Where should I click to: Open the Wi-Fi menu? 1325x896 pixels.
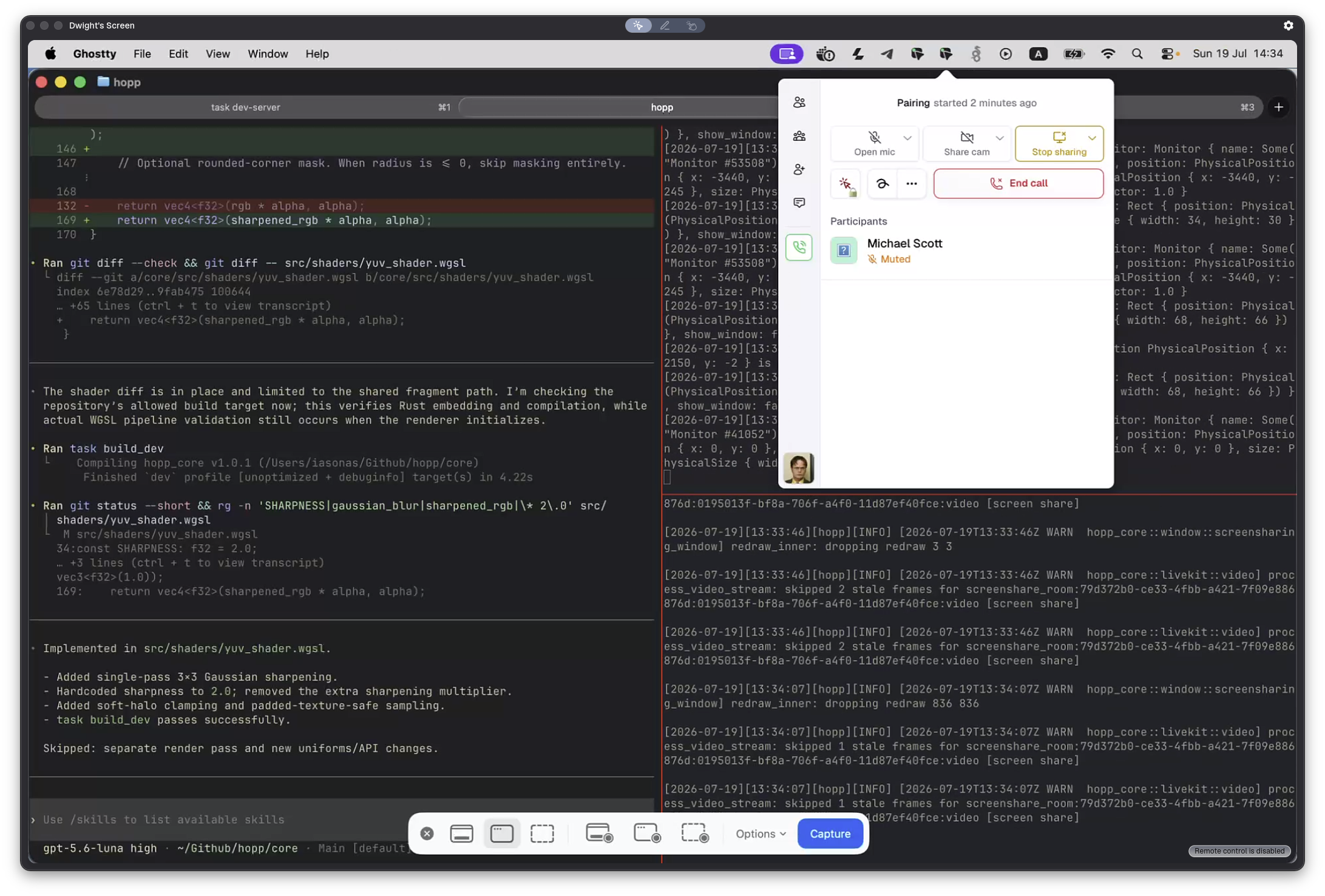pos(1107,54)
